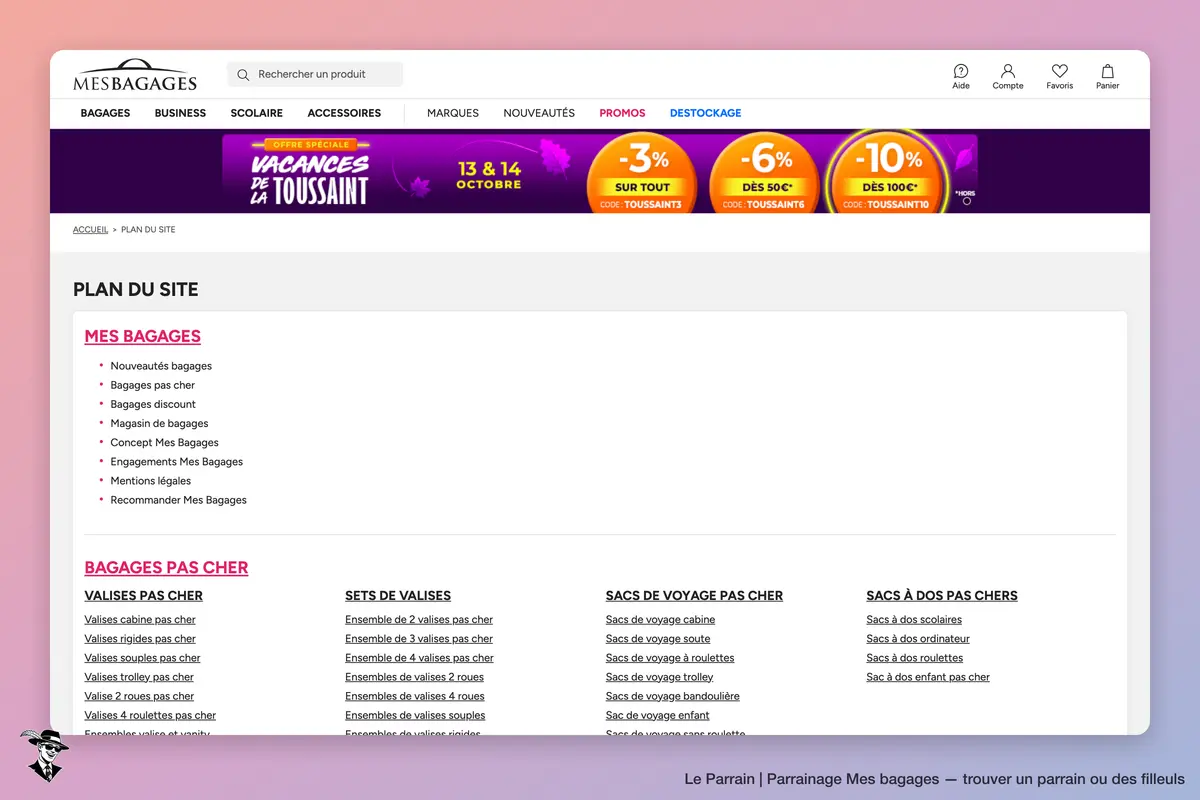Go to ACCUEIL breadcrumb link
1200x800 pixels.
click(90, 230)
